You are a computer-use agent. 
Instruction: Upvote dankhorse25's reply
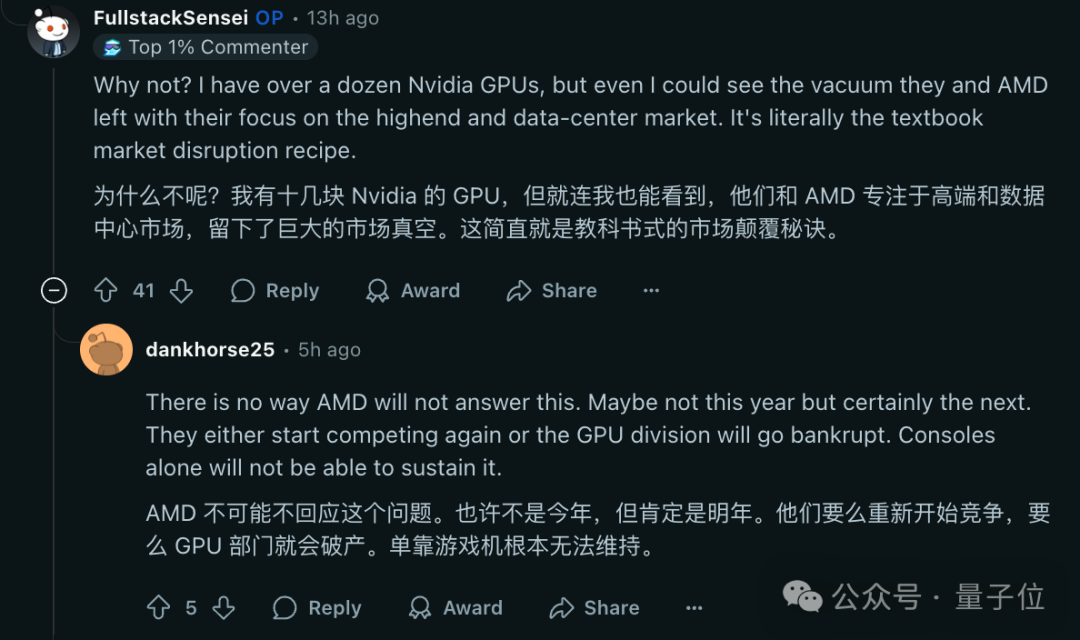click(158, 608)
